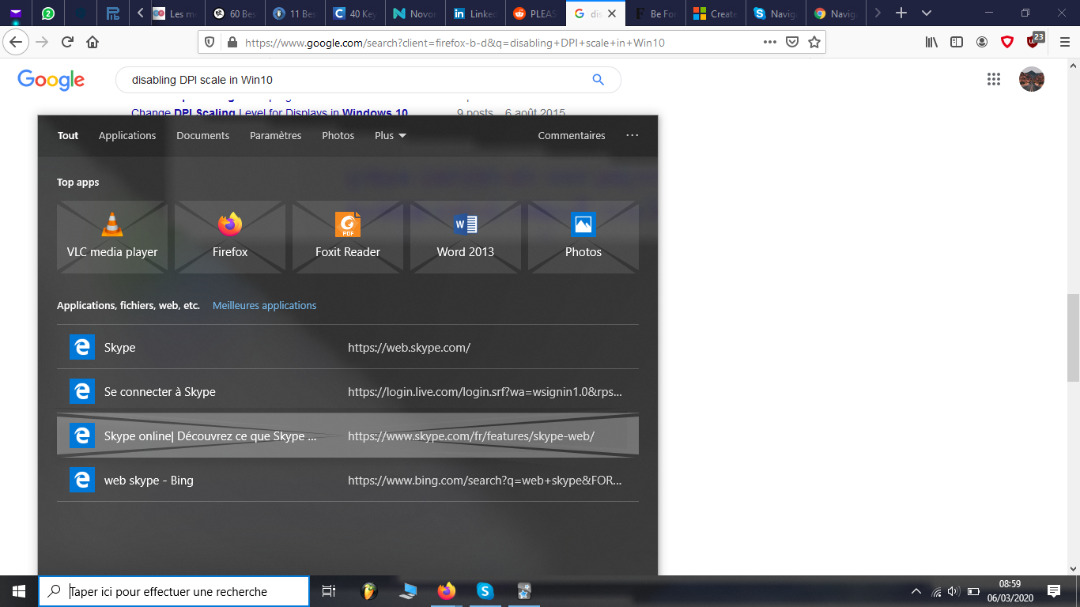
Task: Open Skype from the taskbar
Action: point(485,591)
